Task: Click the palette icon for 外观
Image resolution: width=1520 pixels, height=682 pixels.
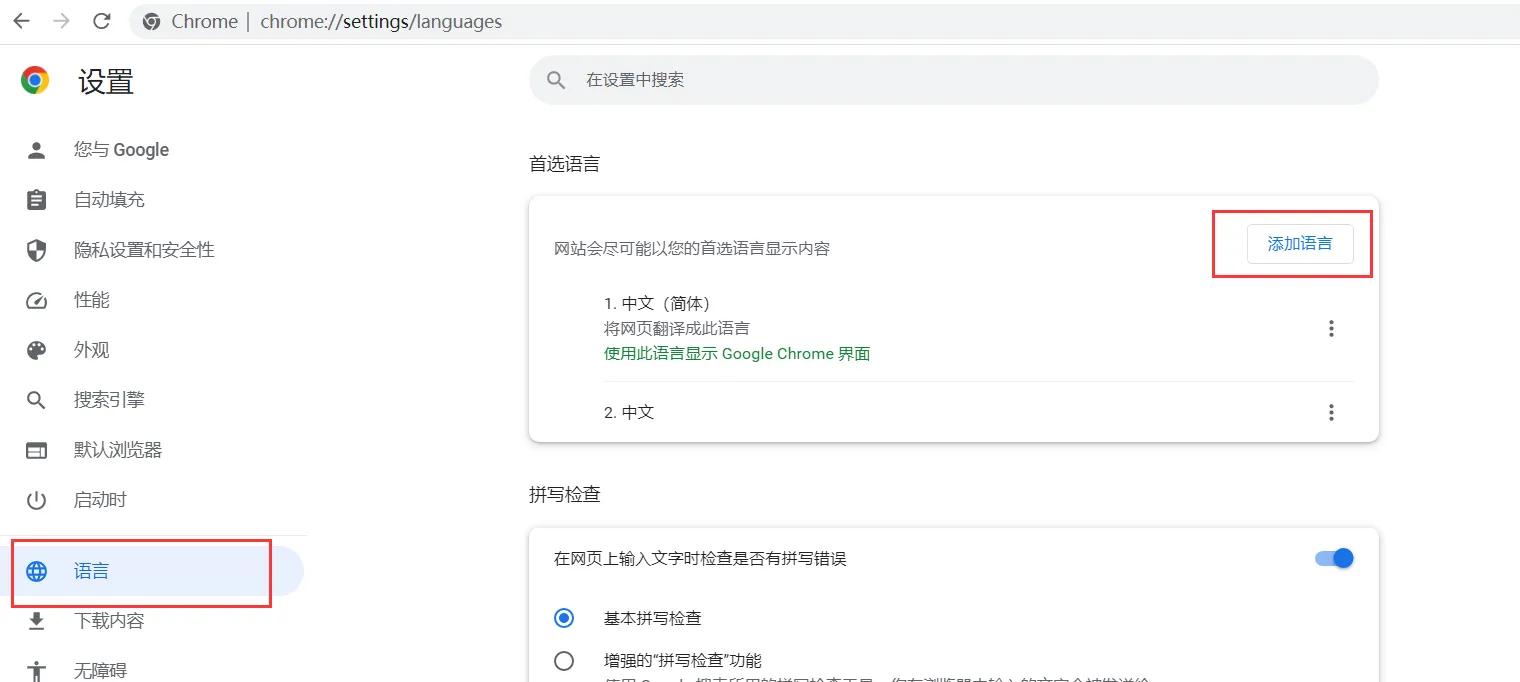Action: point(37,350)
